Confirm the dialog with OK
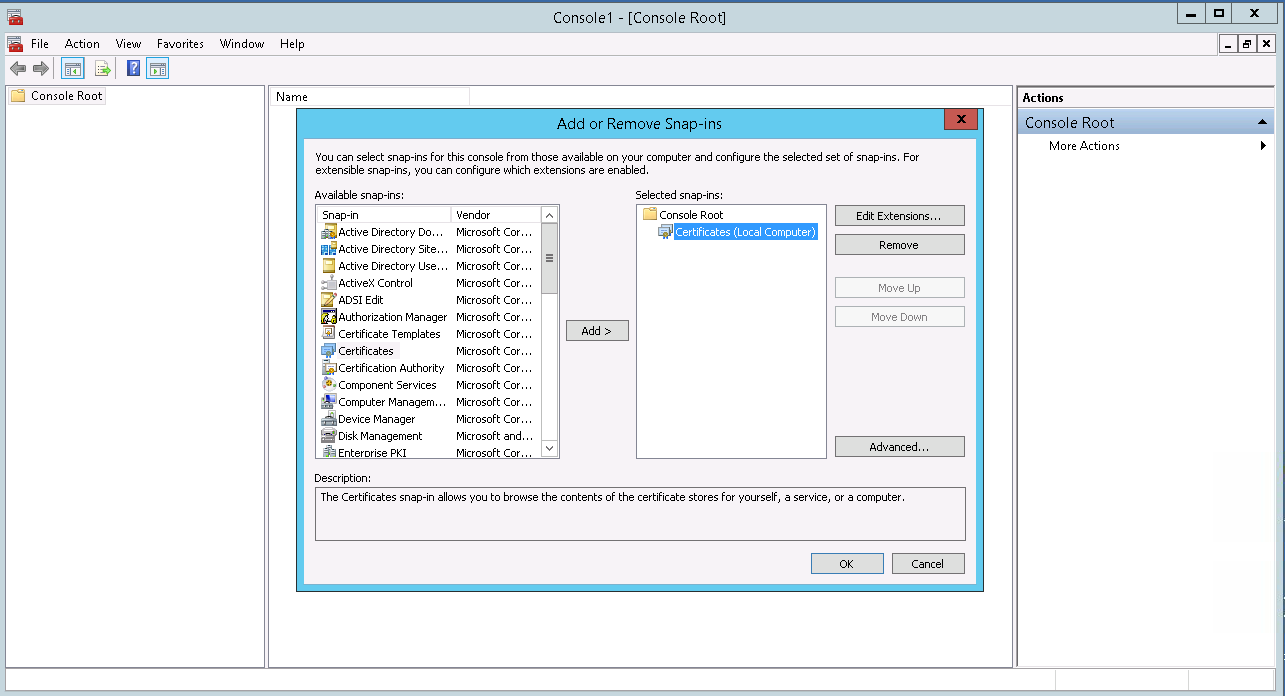 point(847,564)
